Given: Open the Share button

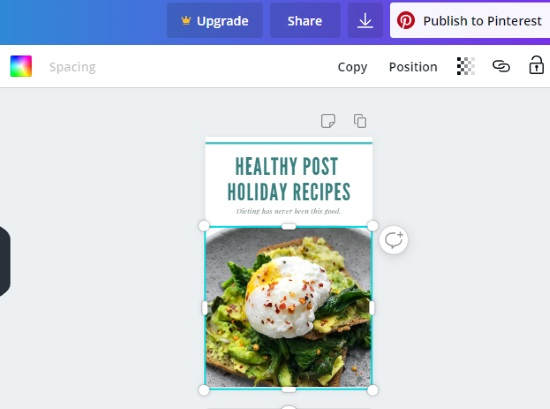Looking at the screenshot, I should pos(305,21).
